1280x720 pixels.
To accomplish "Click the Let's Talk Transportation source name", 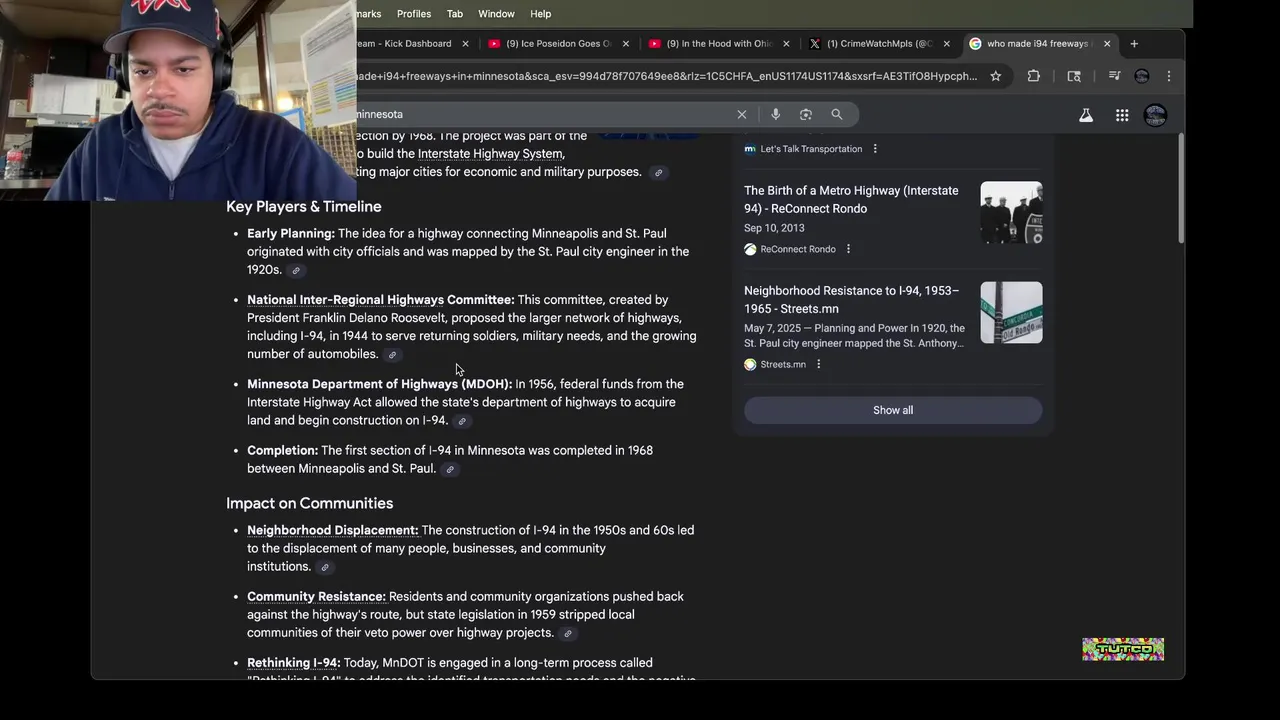I will pyautogui.click(x=811, y=149).
